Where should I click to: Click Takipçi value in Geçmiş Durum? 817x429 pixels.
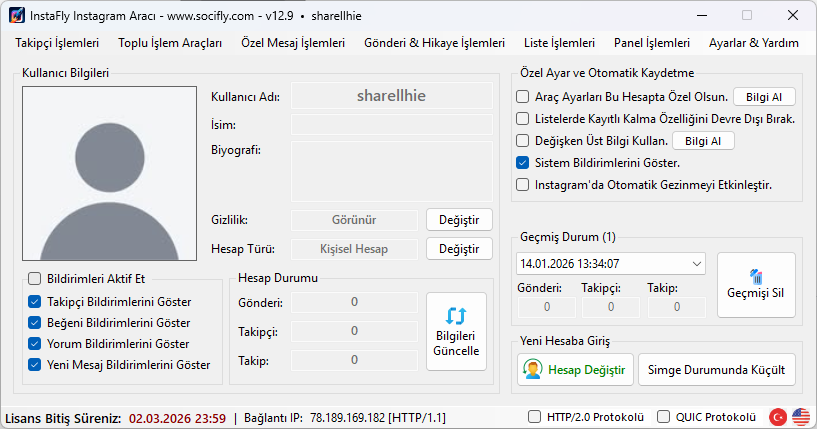point(611,308)
